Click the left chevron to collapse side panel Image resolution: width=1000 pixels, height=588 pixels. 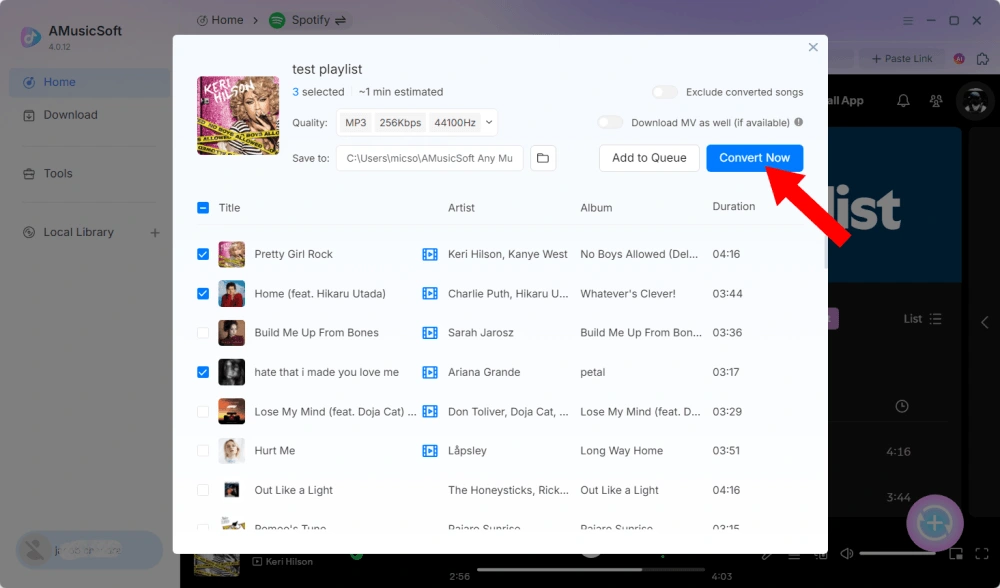(x=985, y=322)
